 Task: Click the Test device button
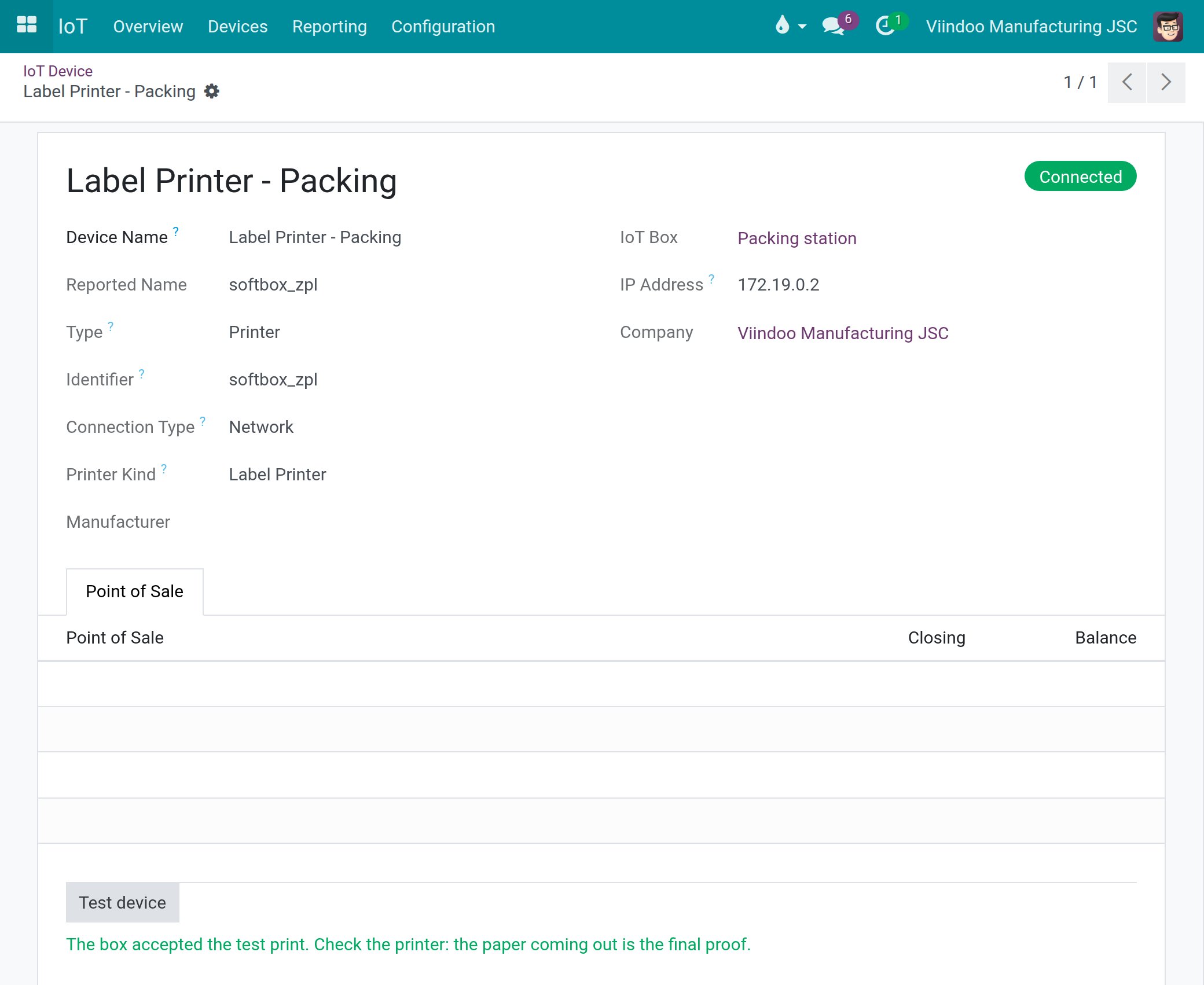point(123,902)
